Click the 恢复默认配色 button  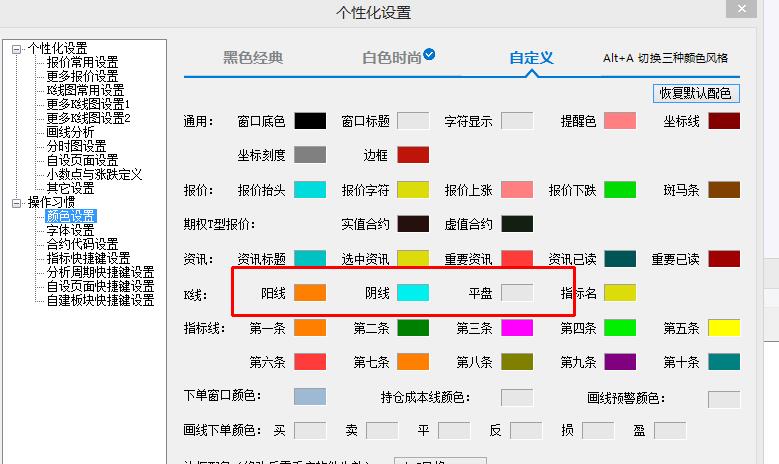click(x=695, y=94)
